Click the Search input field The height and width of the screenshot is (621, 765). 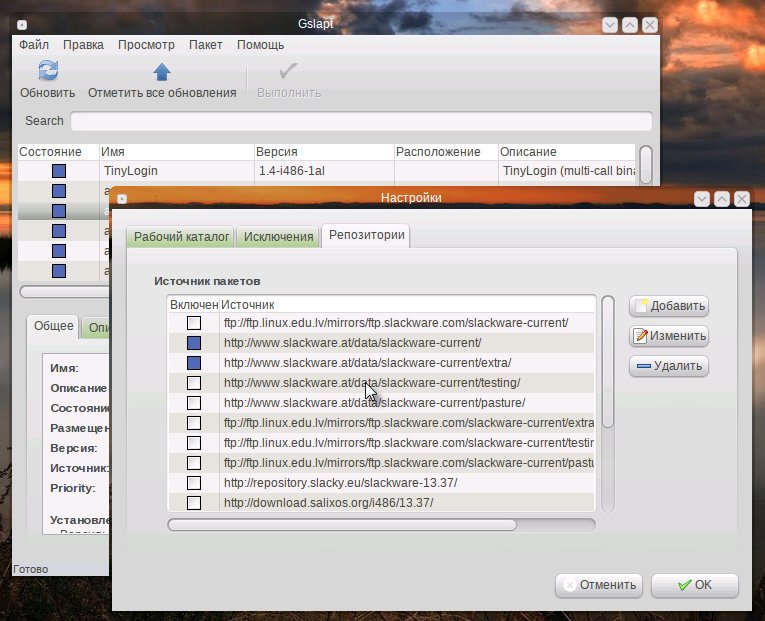point(361,121)
